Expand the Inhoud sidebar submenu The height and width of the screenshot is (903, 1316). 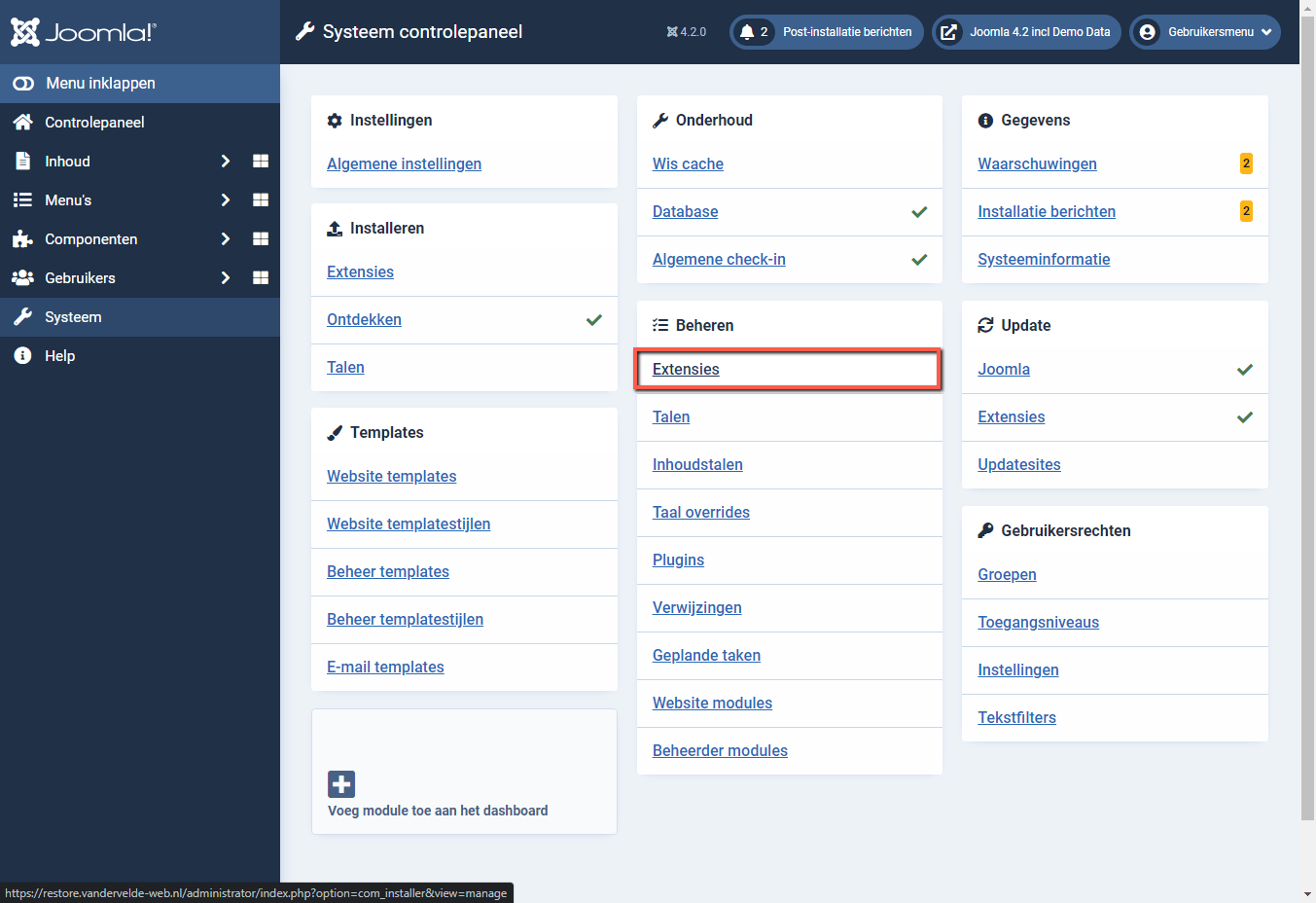(225, 161)
